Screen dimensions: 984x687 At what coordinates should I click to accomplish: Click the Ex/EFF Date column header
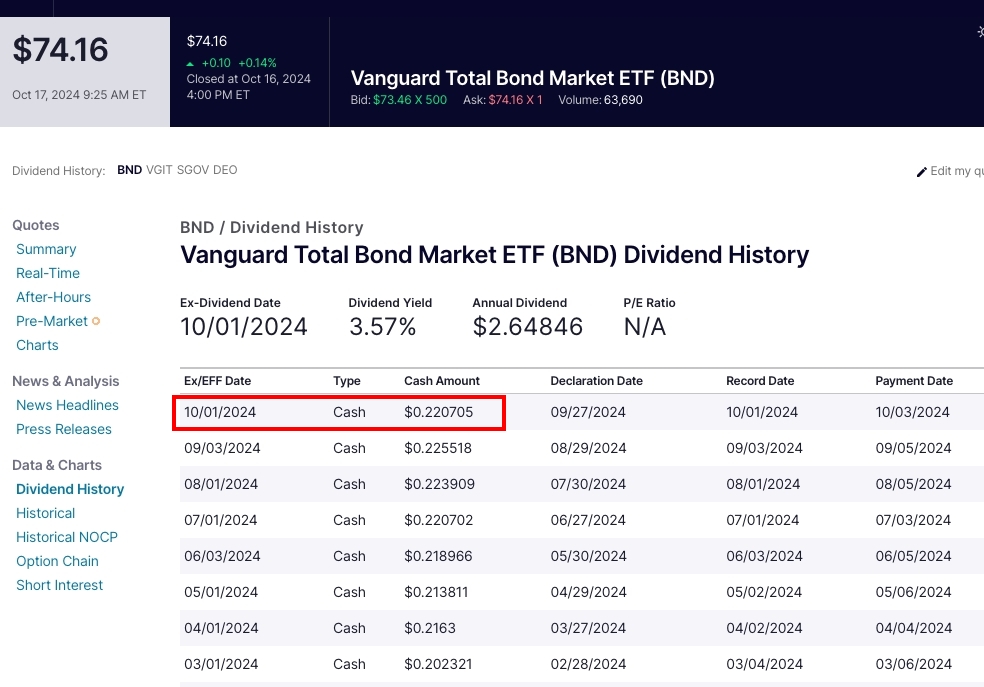[217, 381]
